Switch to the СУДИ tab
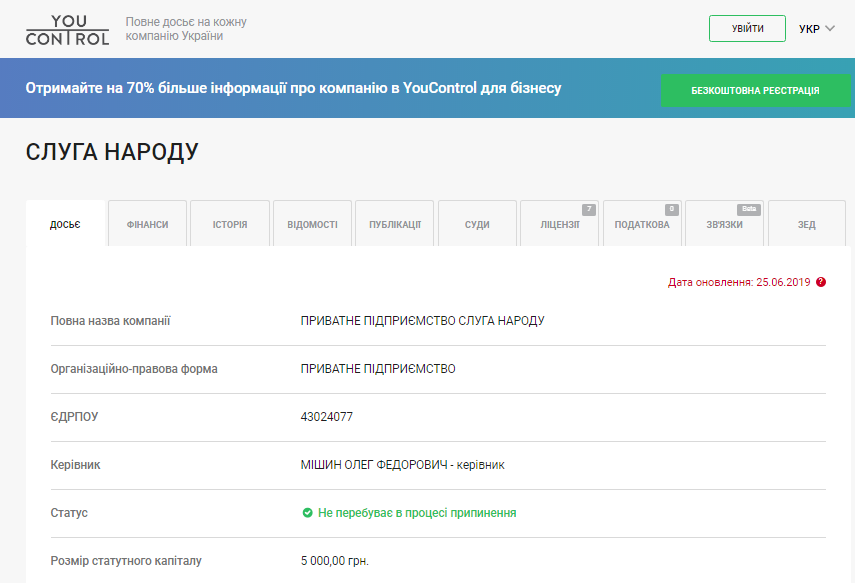 point(477,224)
